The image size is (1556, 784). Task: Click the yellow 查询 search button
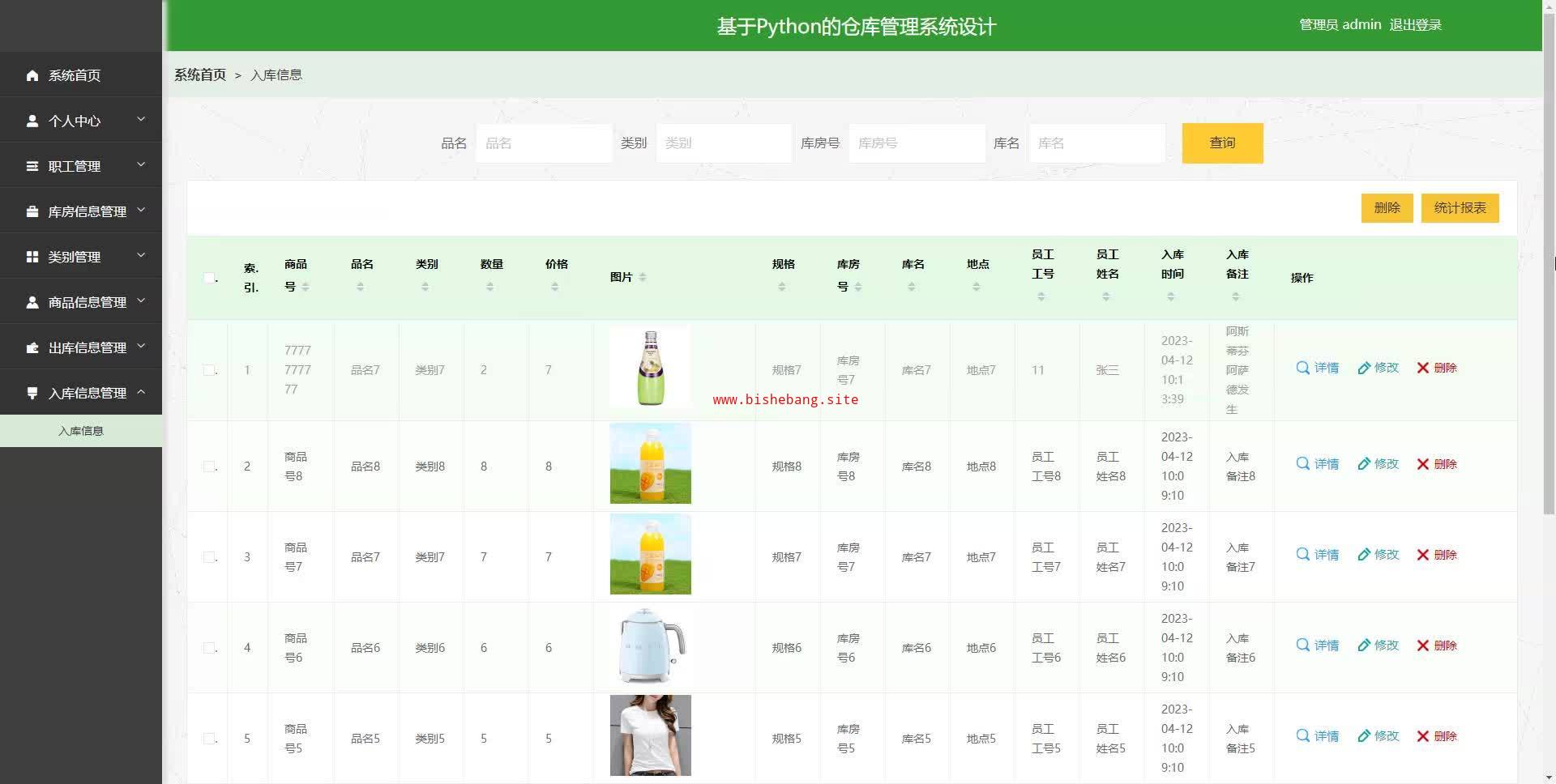coord(1222,143)
